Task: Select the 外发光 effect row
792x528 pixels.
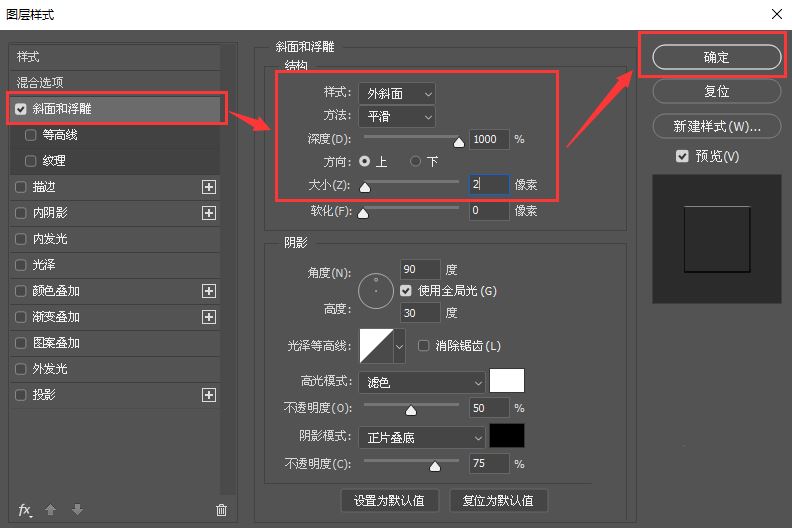Action: click(x=115, y=369)
